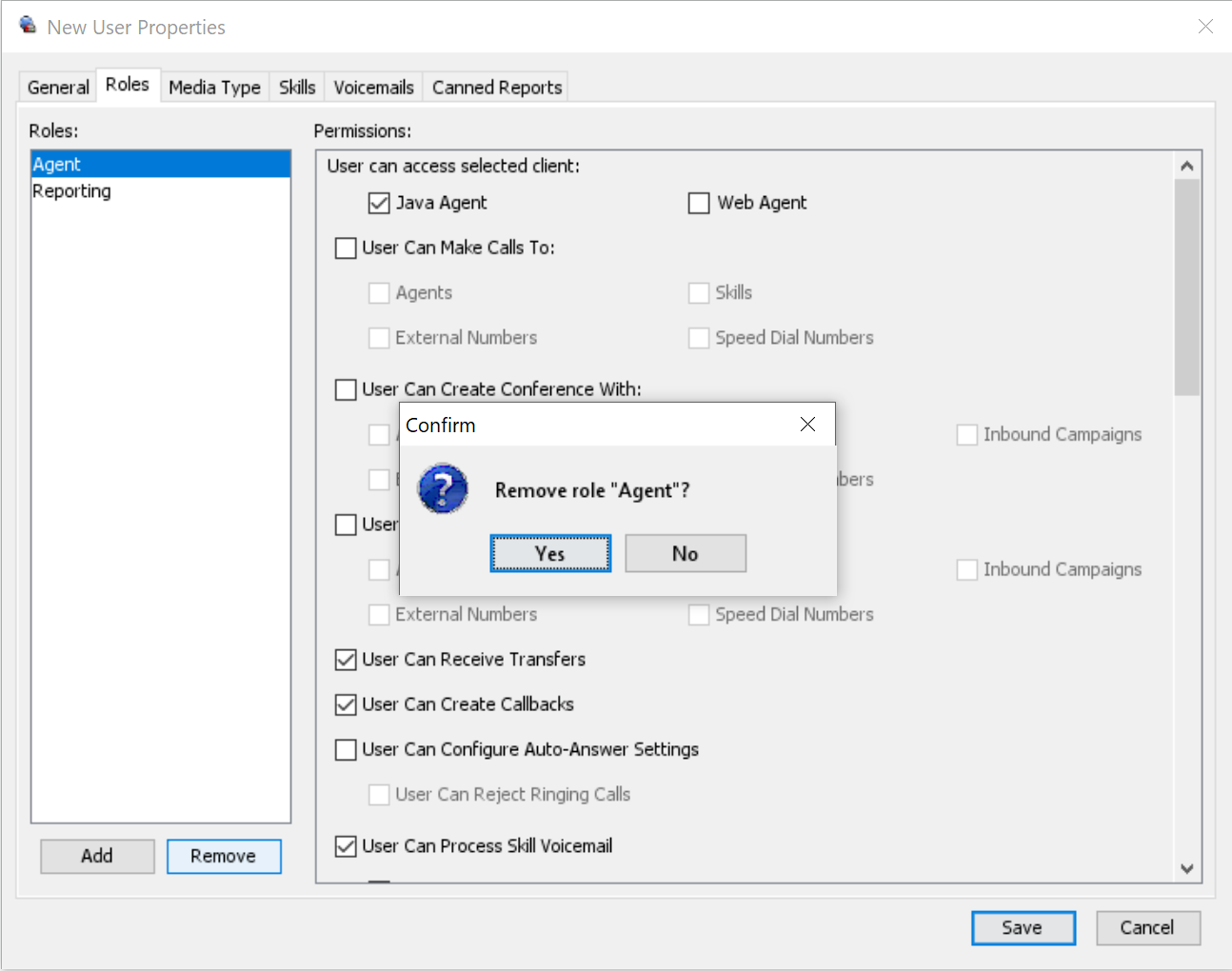The height and width of the screenshot is (971, 1232).
Task: Close the Confirm dialog with X
Action: click(x=807, y=425)
